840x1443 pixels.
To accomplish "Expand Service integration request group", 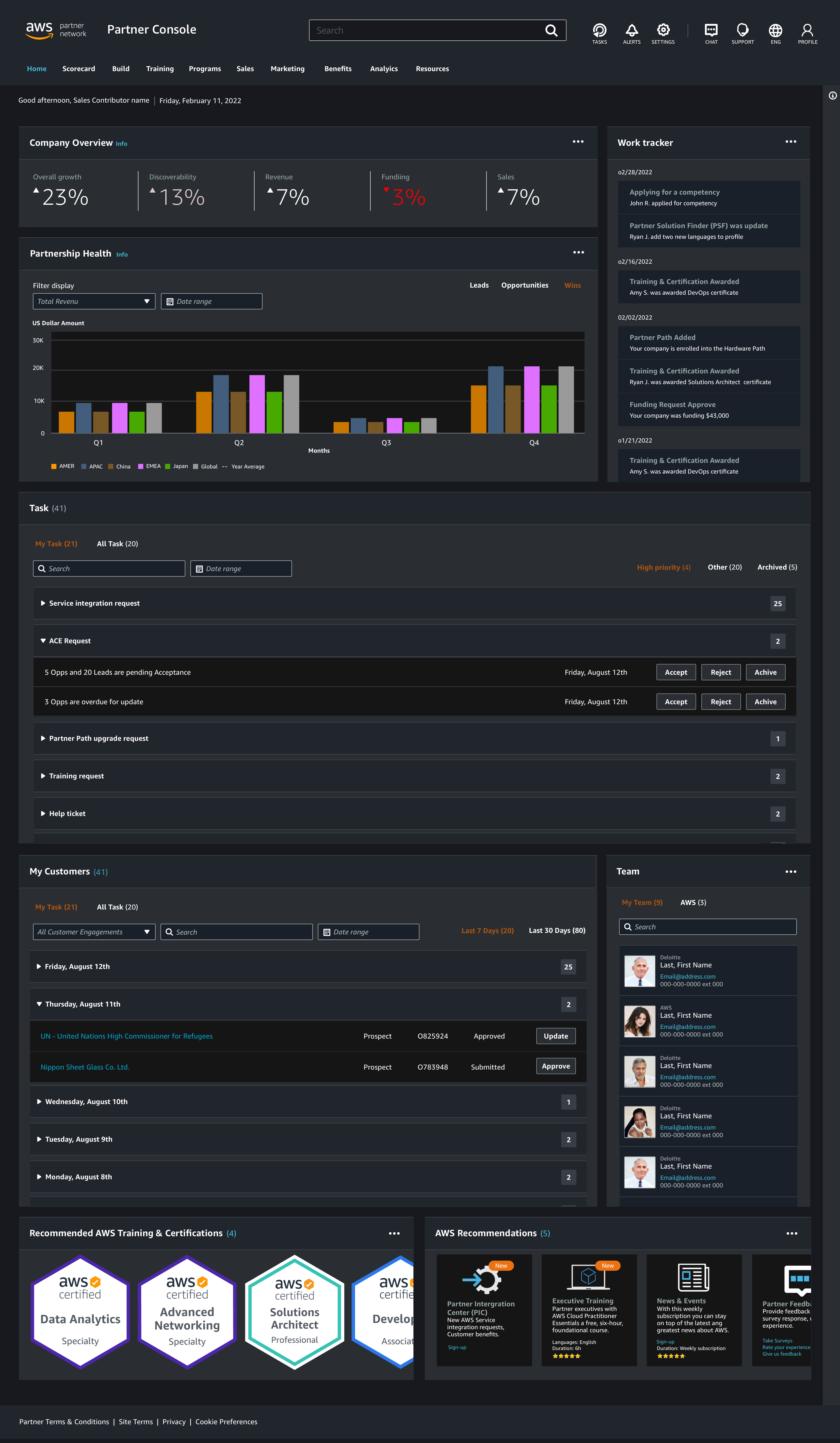I will pos(94,603).
